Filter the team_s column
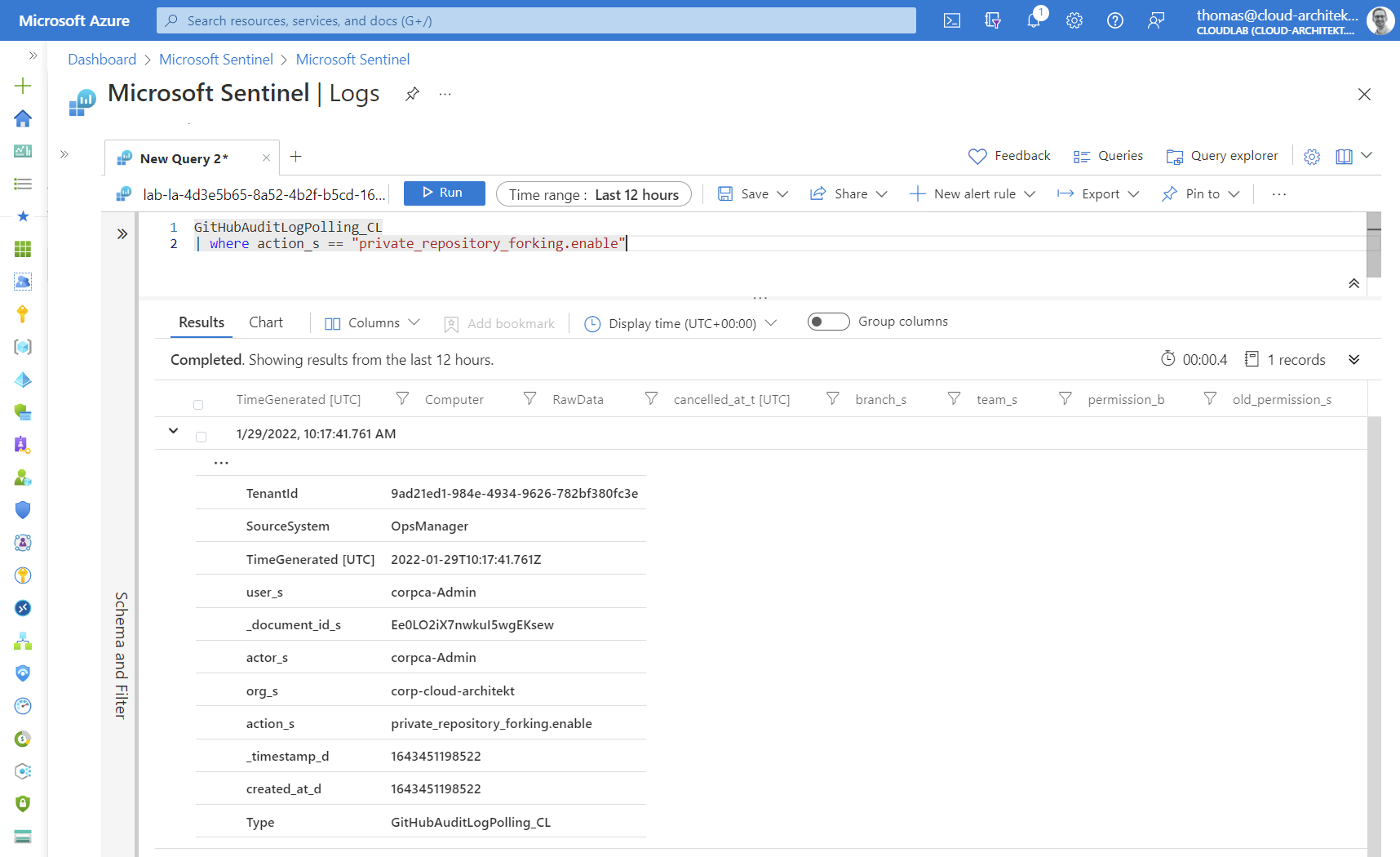This screenshot has height=857, width=1400. pyautogui.click(x=1065, y=398)
